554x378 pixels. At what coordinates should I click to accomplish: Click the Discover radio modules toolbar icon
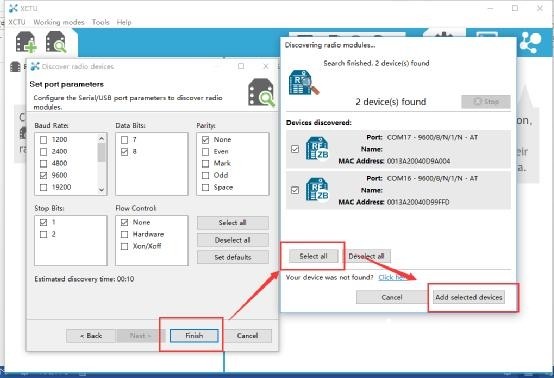(x=56, y=42)
